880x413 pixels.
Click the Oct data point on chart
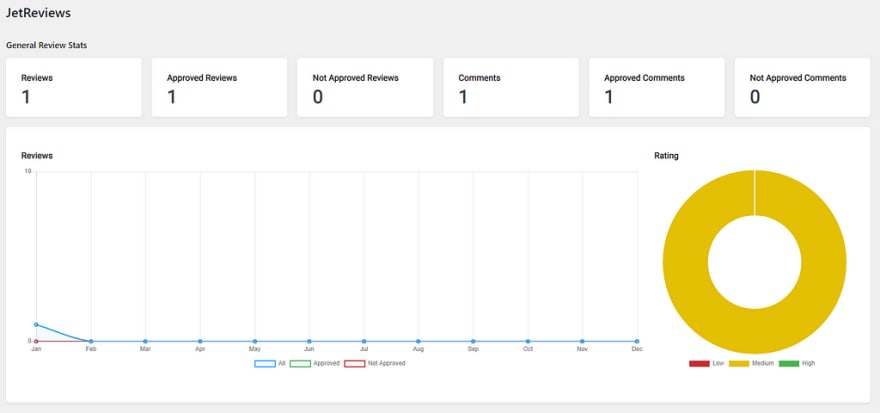pyautogui.click(x=528, y=341)
